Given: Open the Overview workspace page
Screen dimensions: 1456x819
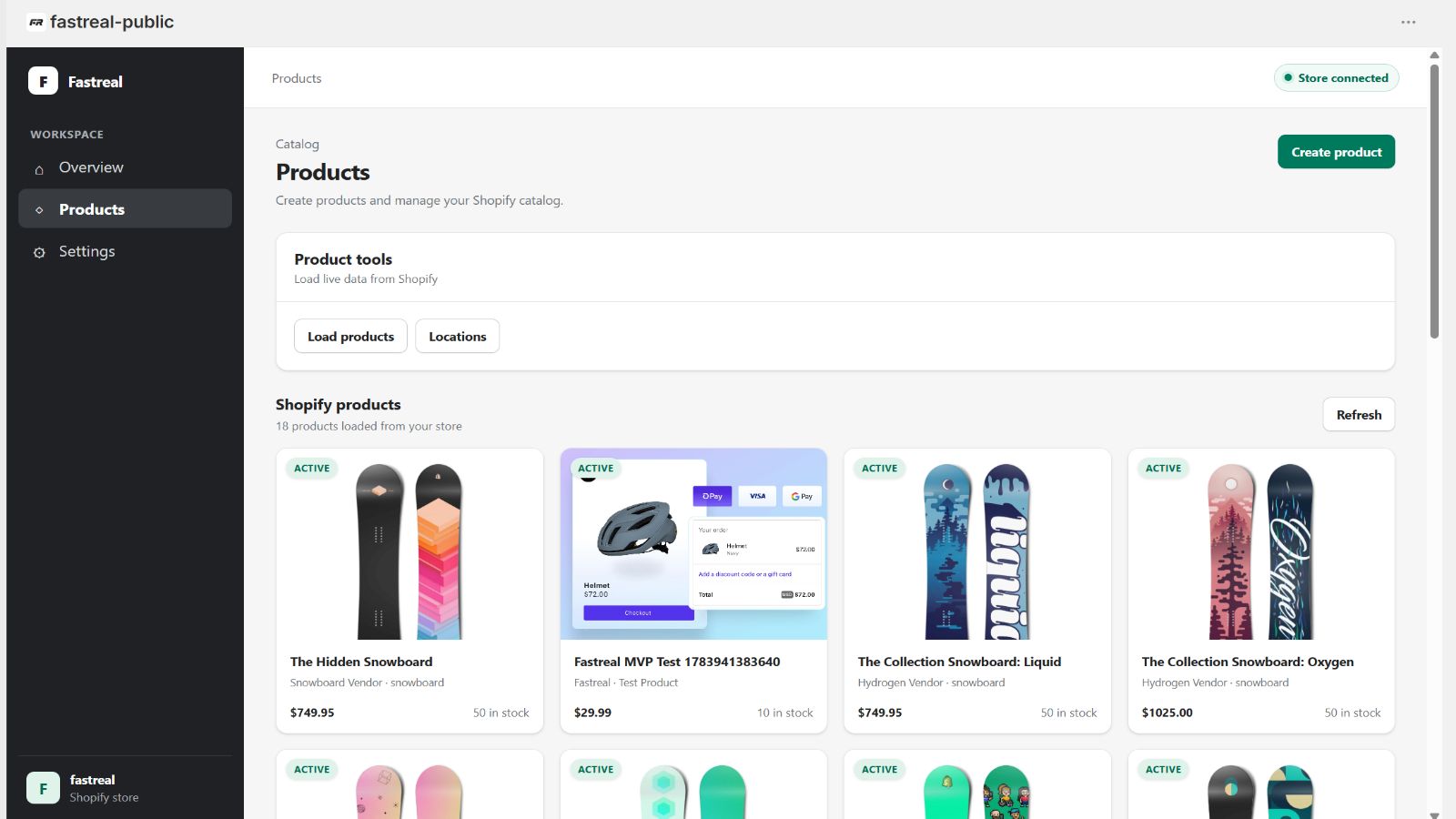Looking at the screenshot, I should pos(125,167).
